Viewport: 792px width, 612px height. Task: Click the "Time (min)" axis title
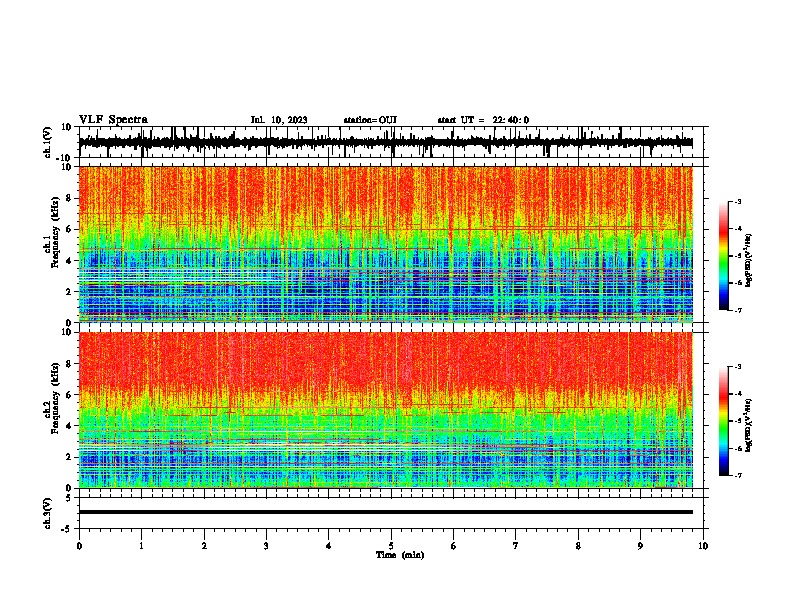400,555
